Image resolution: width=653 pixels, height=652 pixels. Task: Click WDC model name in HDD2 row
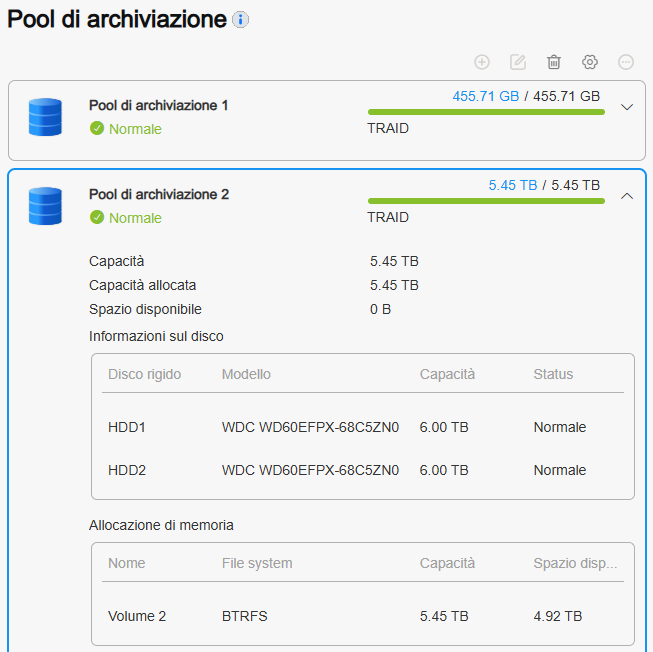tap(310, 470)
